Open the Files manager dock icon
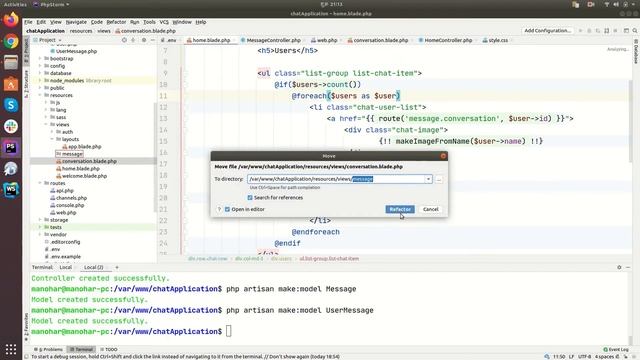This screenshot has width=640, height=360. click(11, 62)
